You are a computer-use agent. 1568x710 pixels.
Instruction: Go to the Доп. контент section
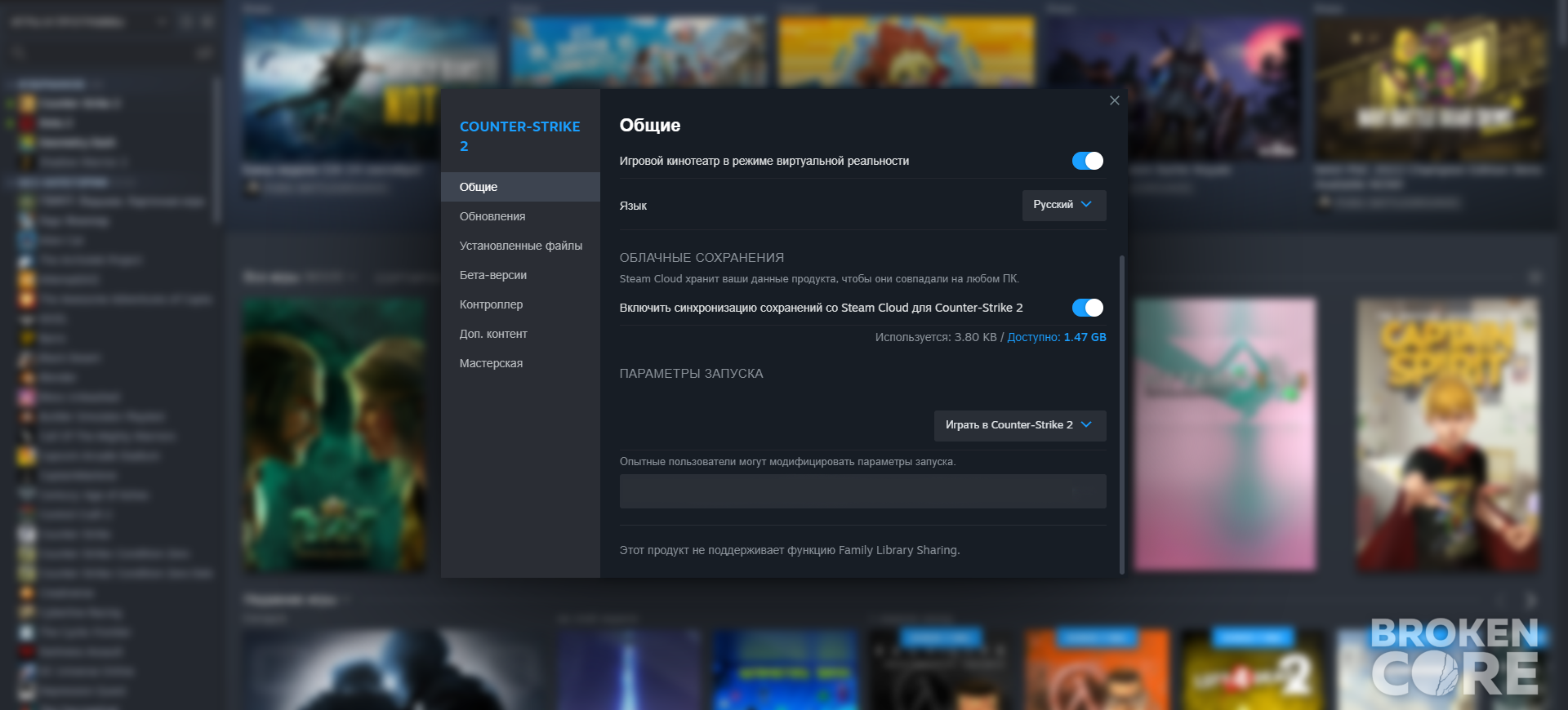pos(520,334)
